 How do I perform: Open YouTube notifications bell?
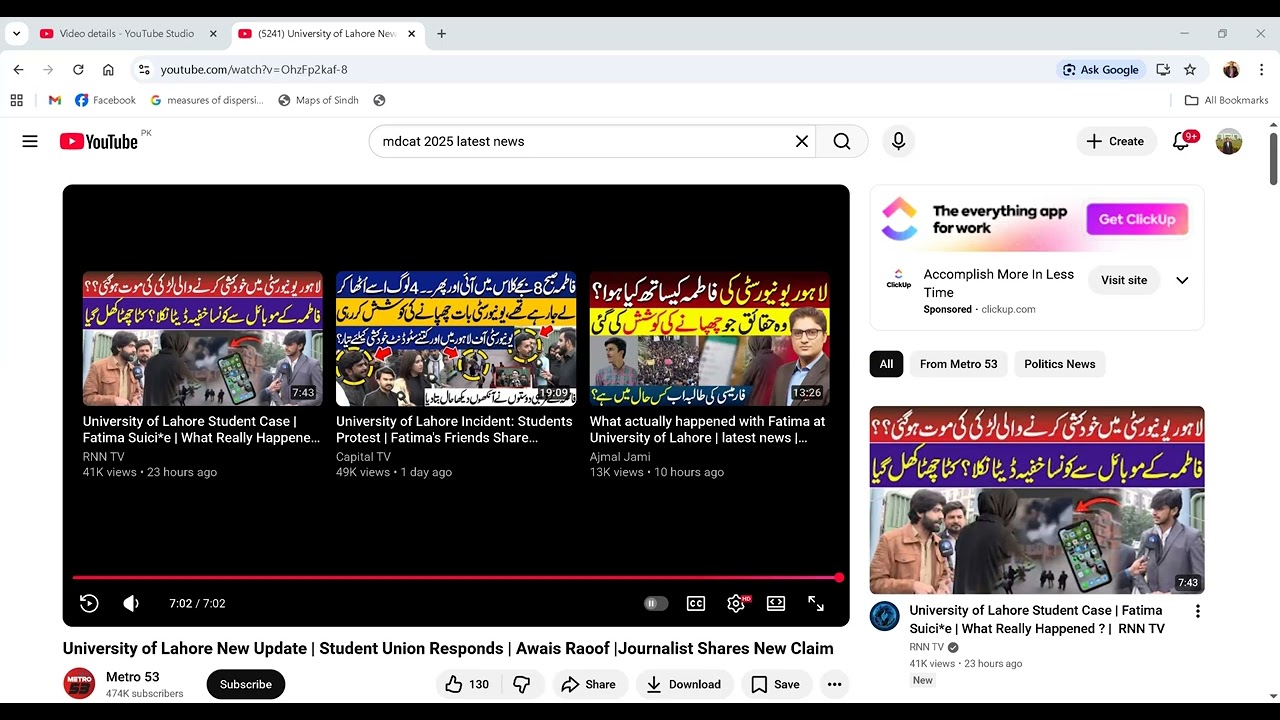[1181, 142]
